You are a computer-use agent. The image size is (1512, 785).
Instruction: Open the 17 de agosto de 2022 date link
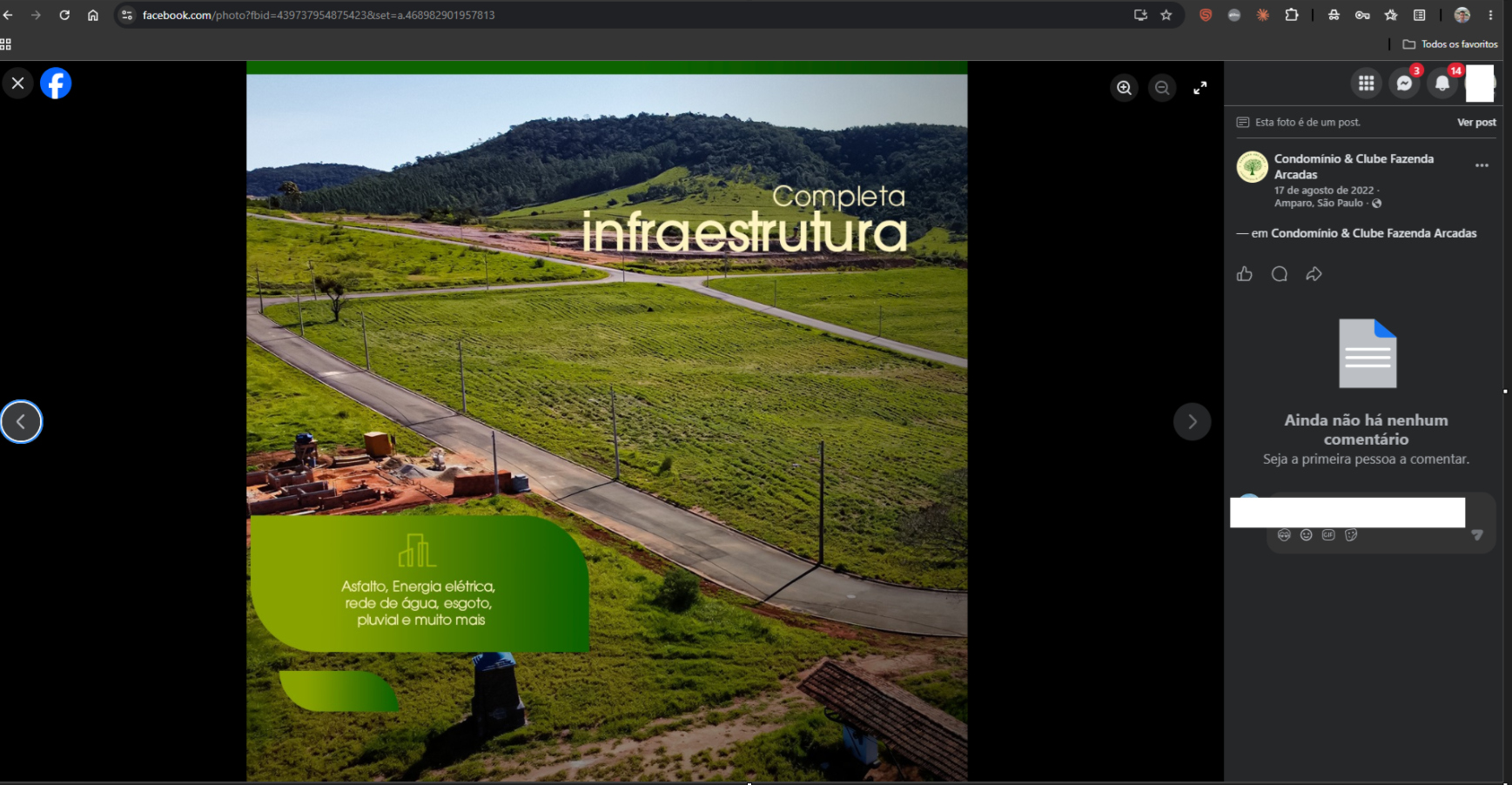pos(1324,191)
